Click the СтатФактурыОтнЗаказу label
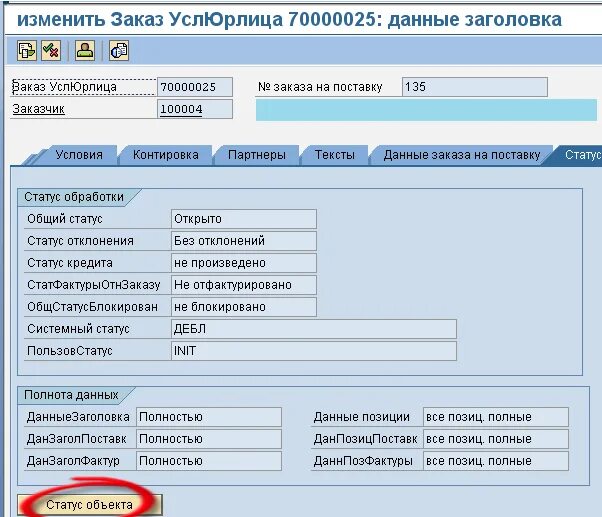Viewport: 602px width, 517px height. click(93, 285)
